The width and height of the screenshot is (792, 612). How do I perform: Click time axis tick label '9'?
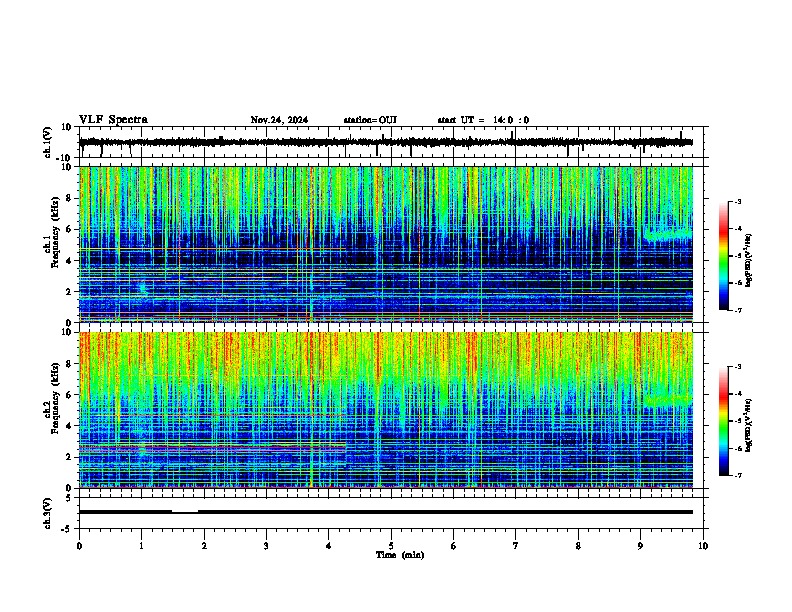(x=640, y=546)
